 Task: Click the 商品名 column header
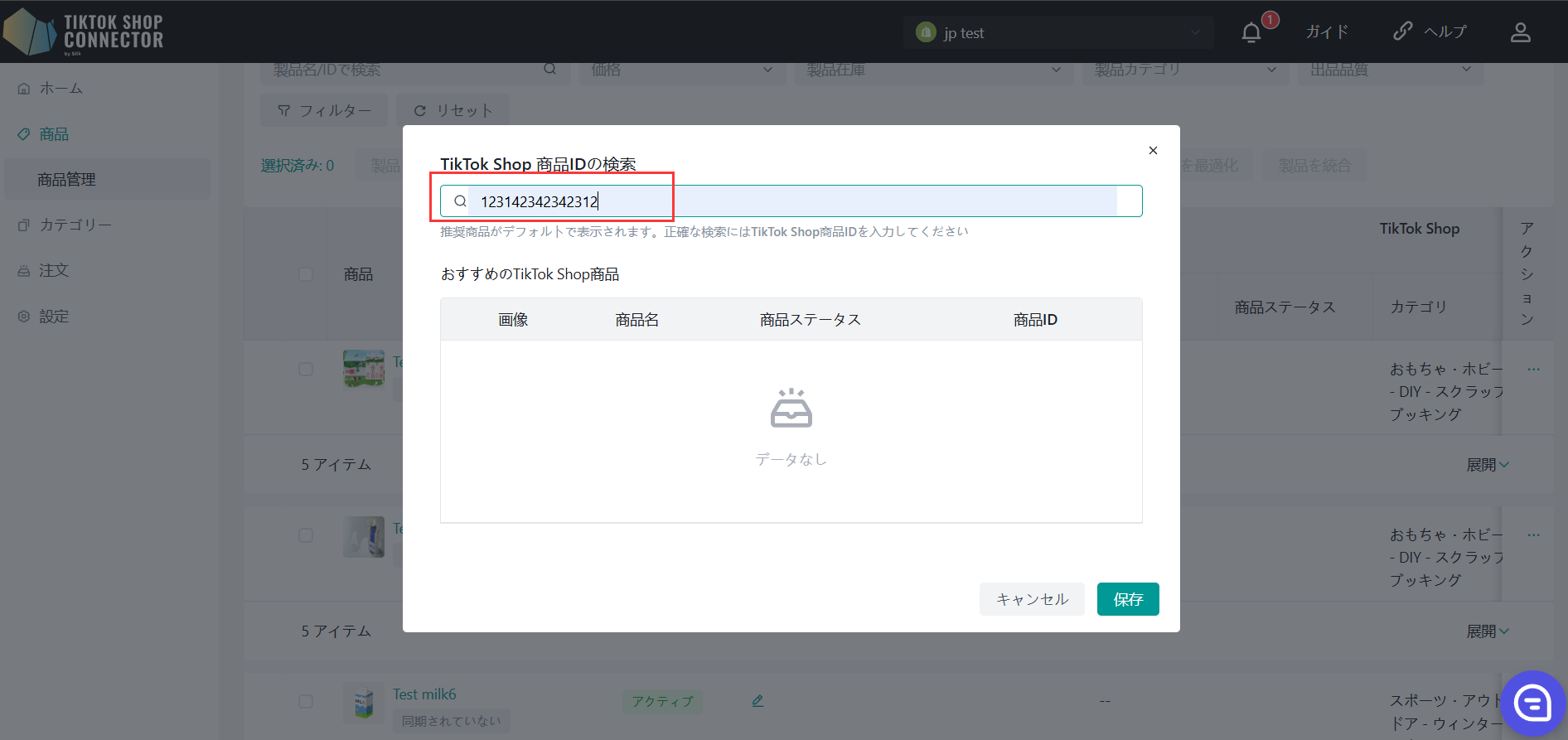click(x=636, y=320)
